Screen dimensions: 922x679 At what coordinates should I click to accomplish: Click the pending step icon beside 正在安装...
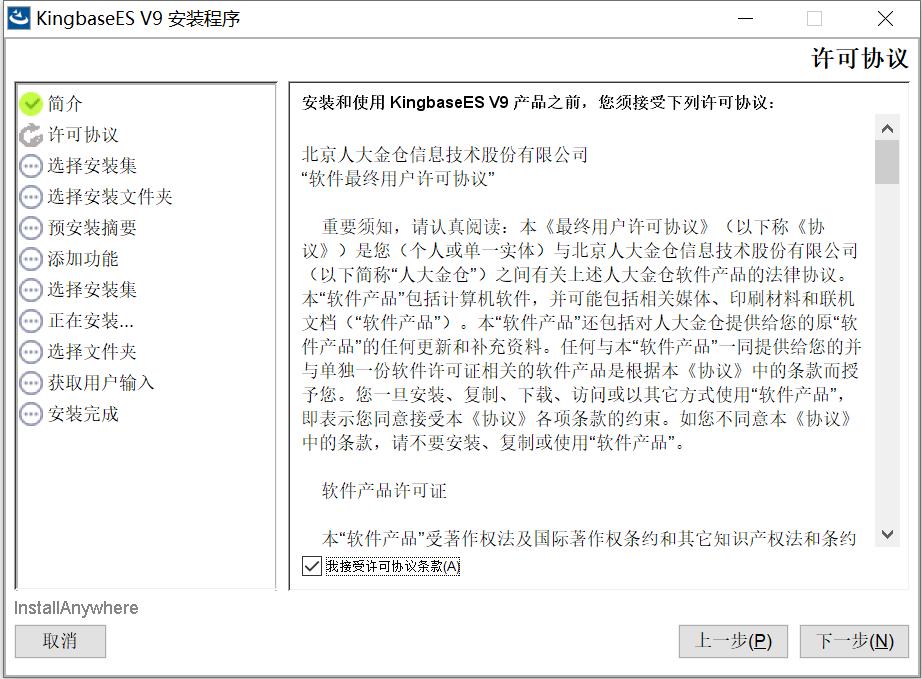click(31, 321)
